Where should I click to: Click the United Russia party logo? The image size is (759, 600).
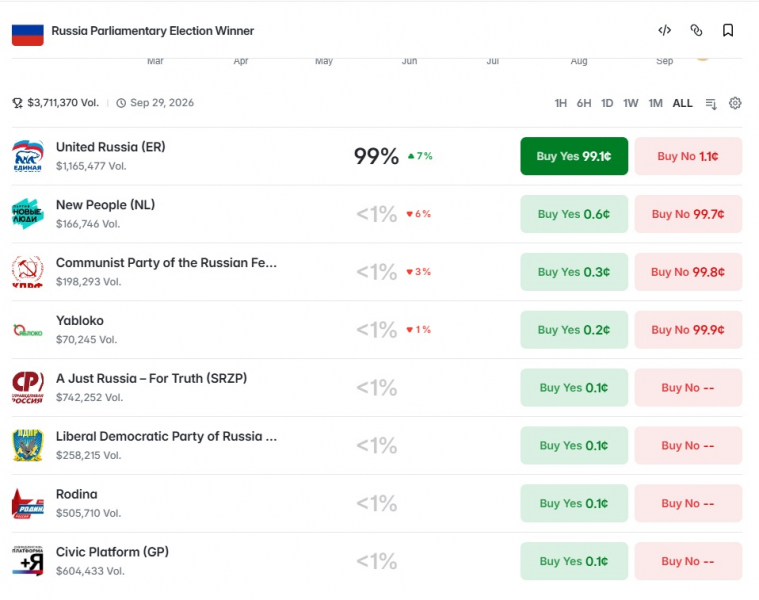[x=28, y=156]
